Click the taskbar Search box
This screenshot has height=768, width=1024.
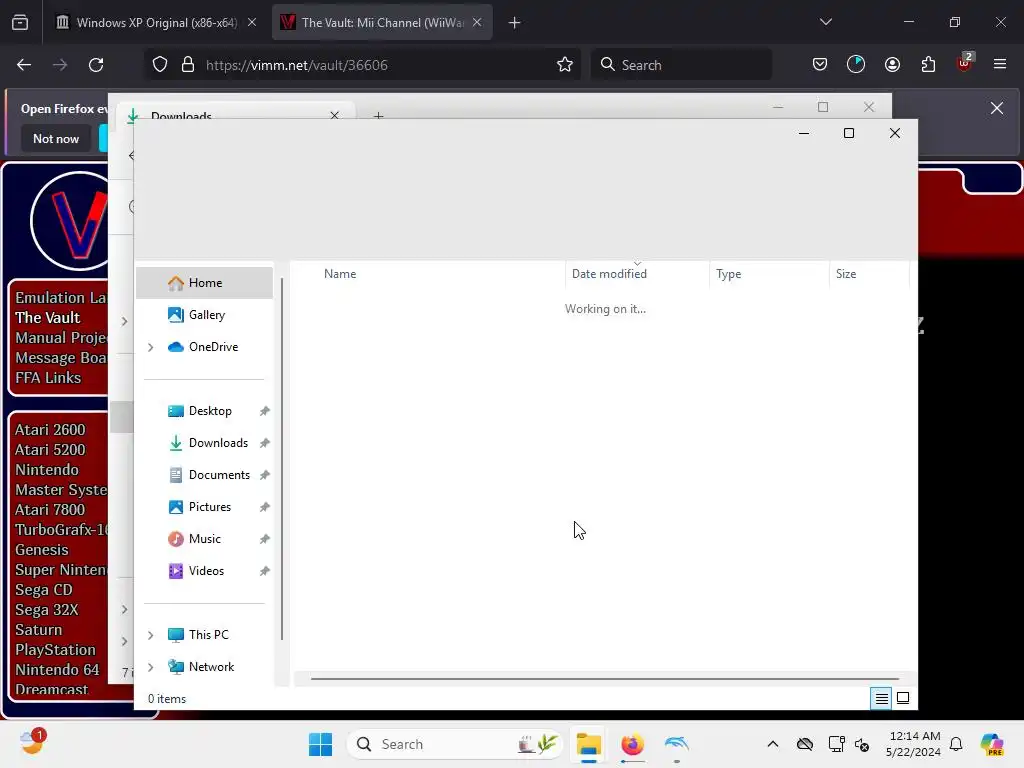click(x=455, y=744)
